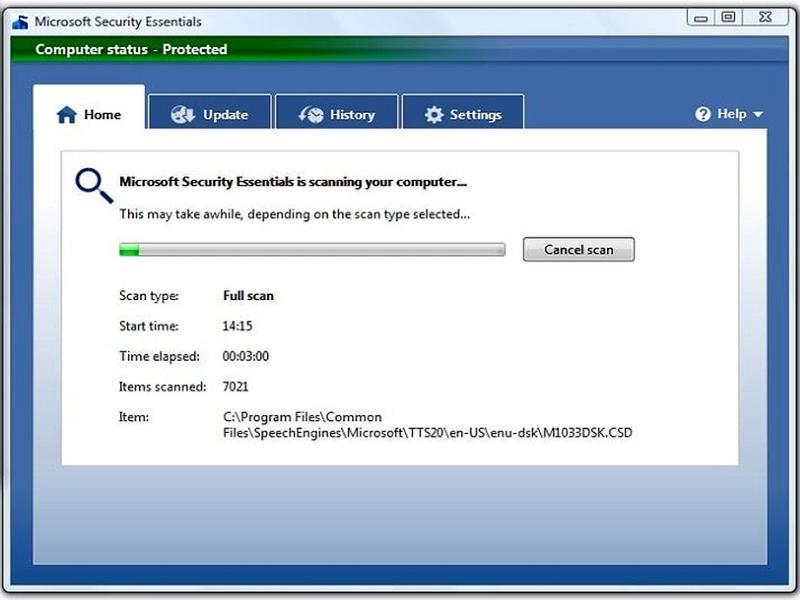Switch to the Home tab label
Image resolution: width=800 pixels, height=600 pixels.
coord(103,115)
